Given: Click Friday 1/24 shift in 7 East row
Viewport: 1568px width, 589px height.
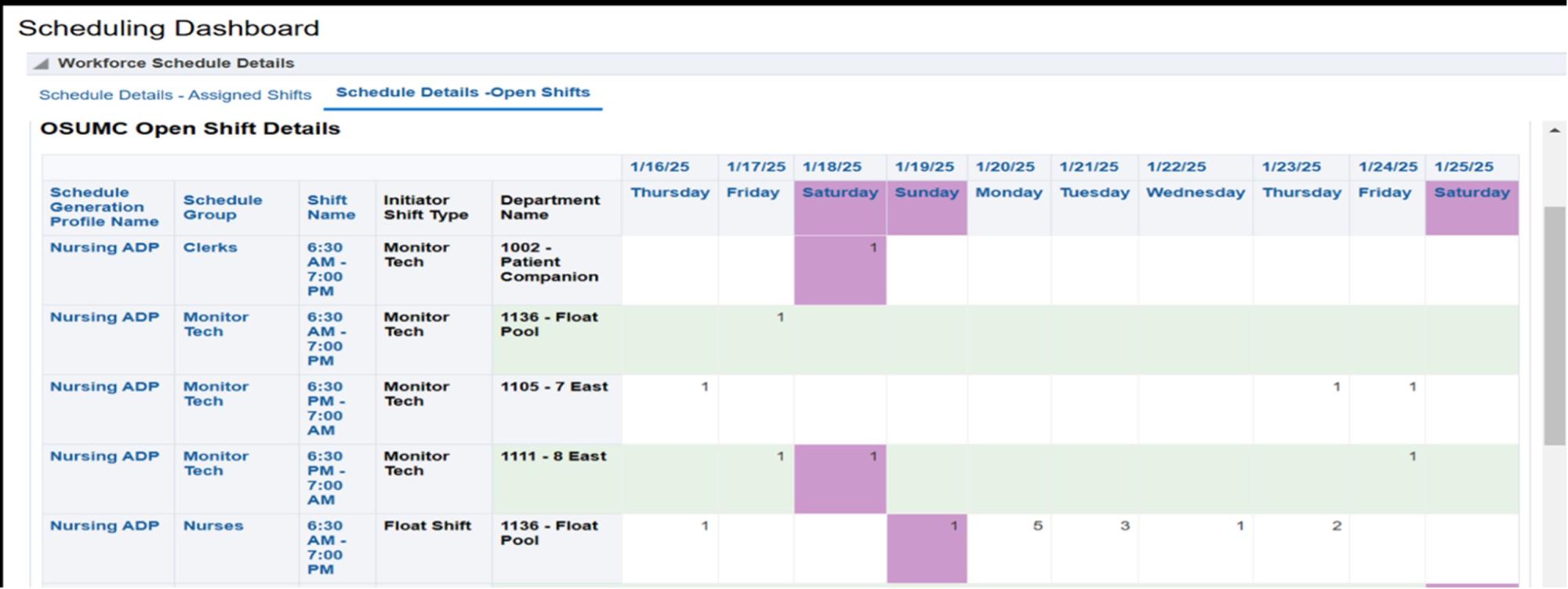Looking at the screenshot, I should click(1412, 387).
